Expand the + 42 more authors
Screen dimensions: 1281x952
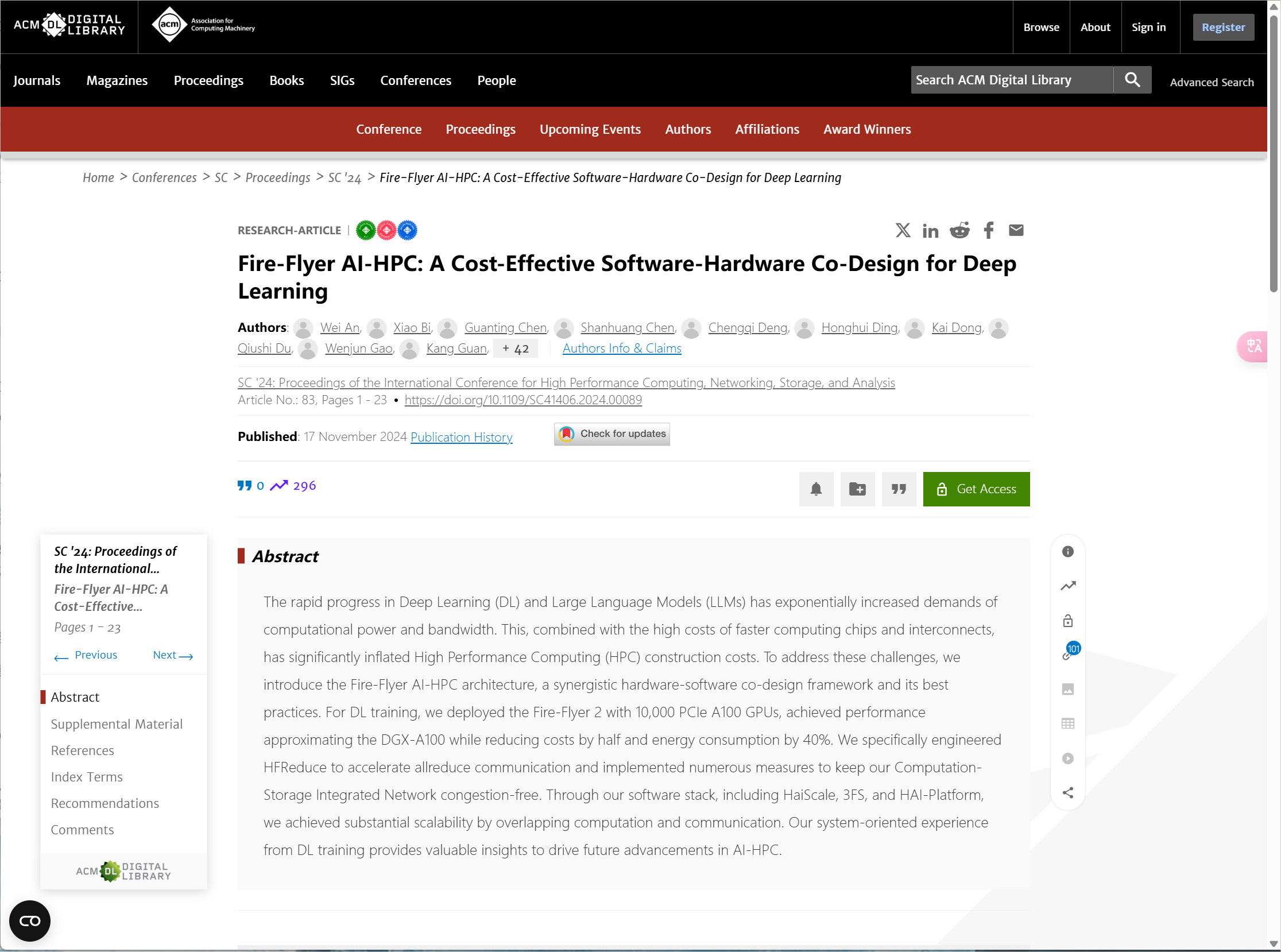tap(516, 348)
